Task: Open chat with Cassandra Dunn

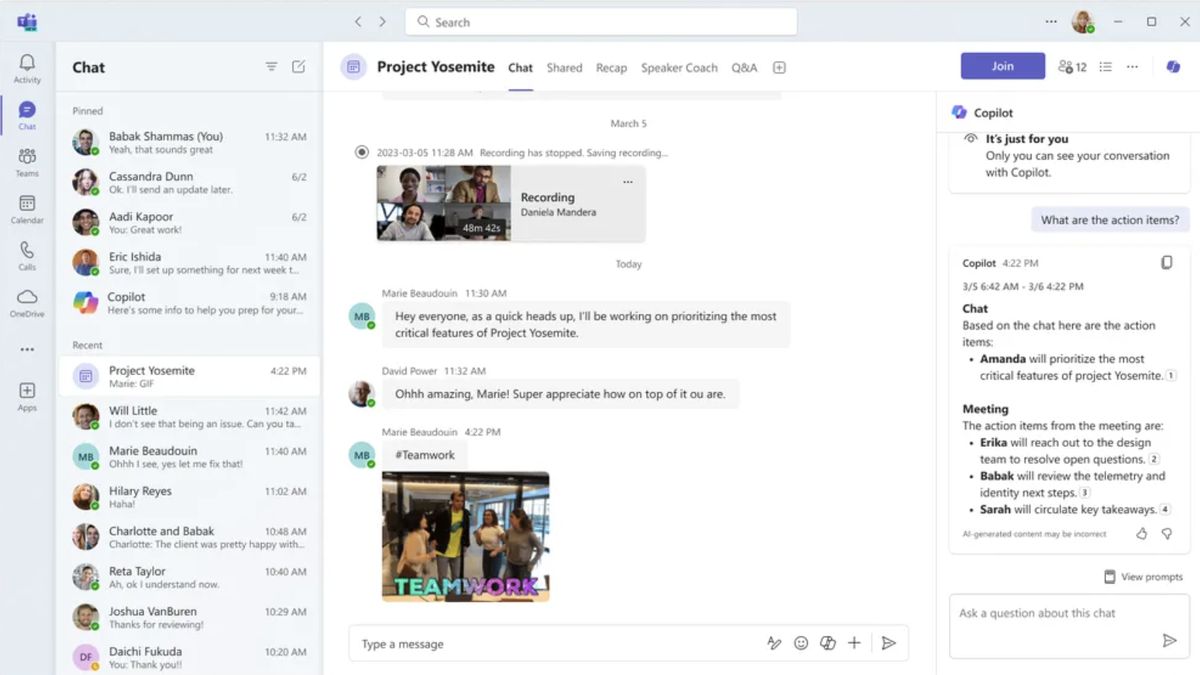Action: click(189, 182)
